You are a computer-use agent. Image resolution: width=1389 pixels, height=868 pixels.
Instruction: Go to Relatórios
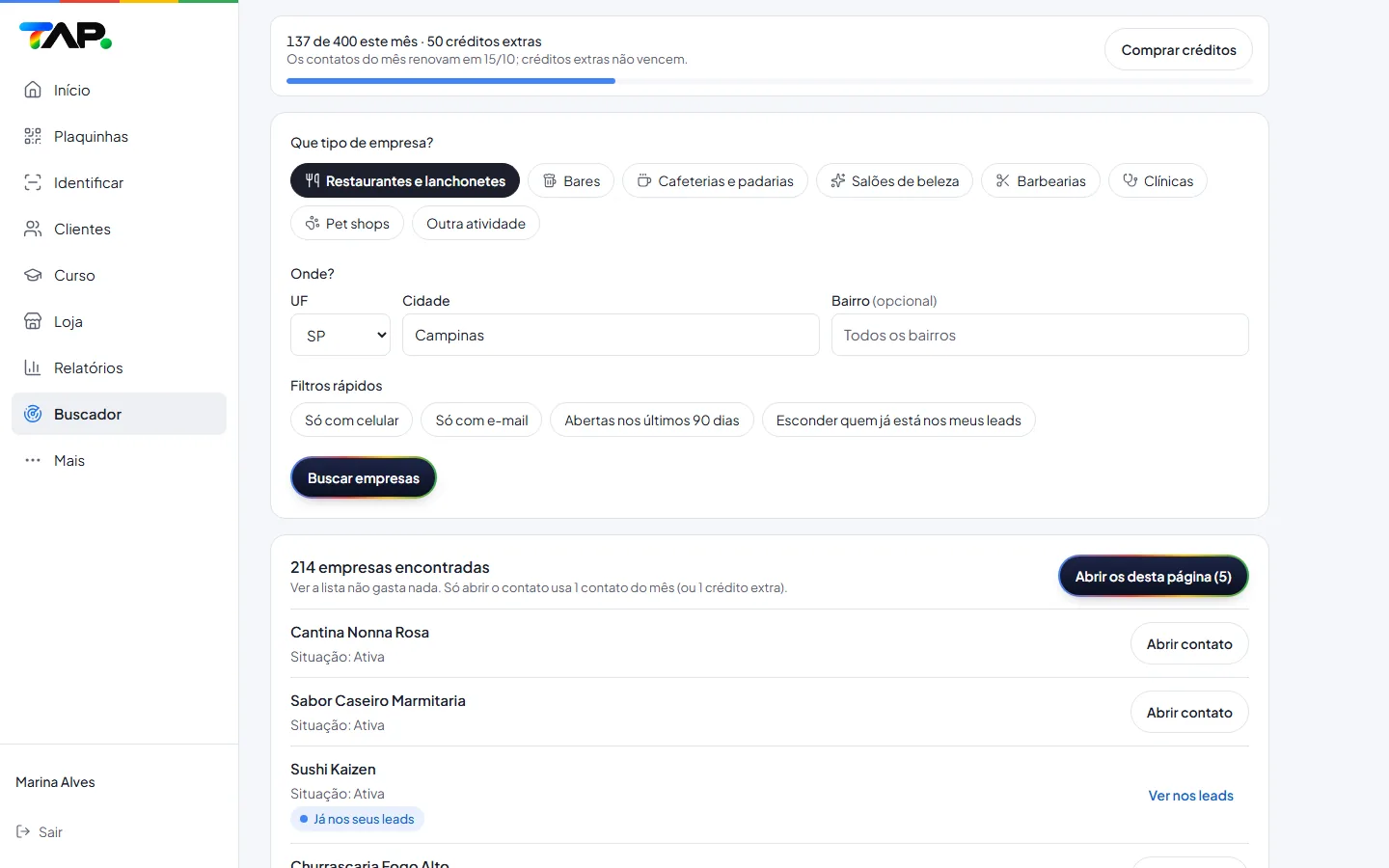[119, 367]
